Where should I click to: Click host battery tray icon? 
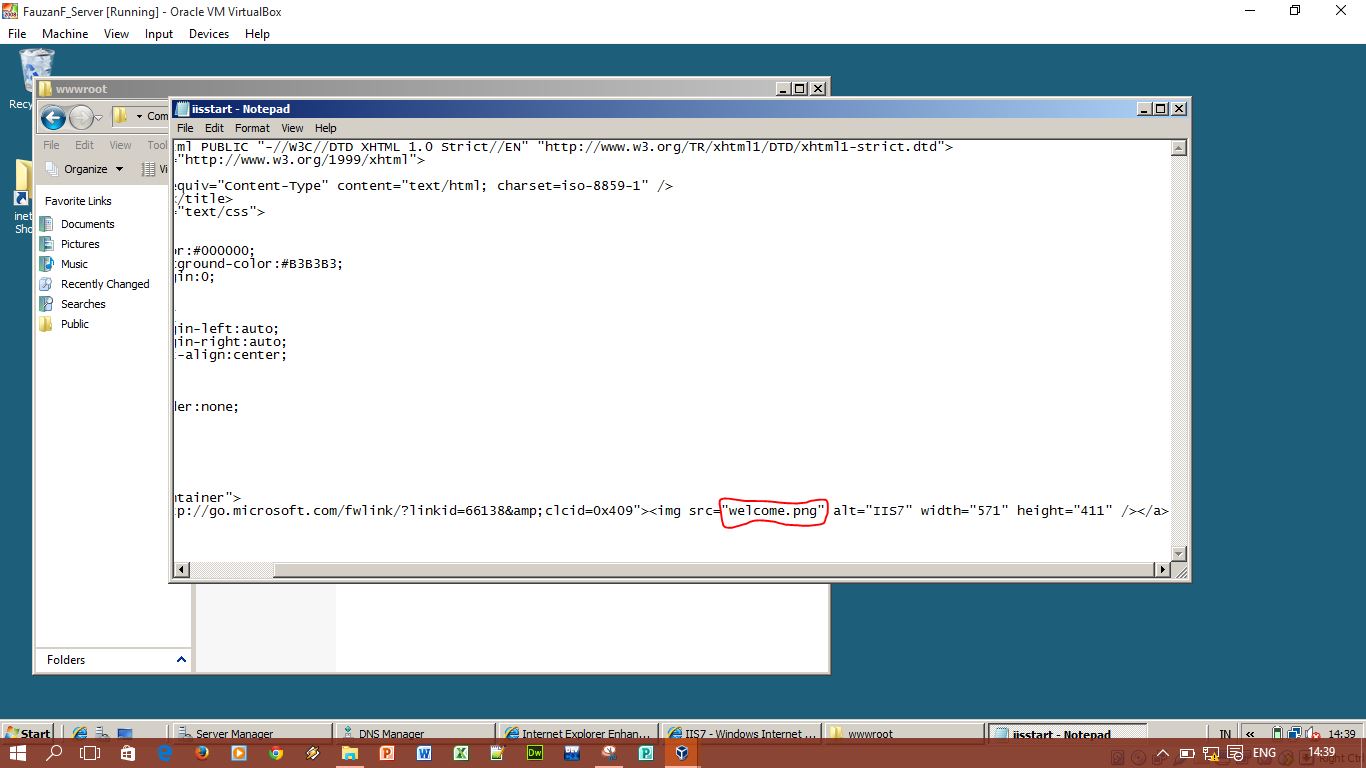pos(1186,753)
